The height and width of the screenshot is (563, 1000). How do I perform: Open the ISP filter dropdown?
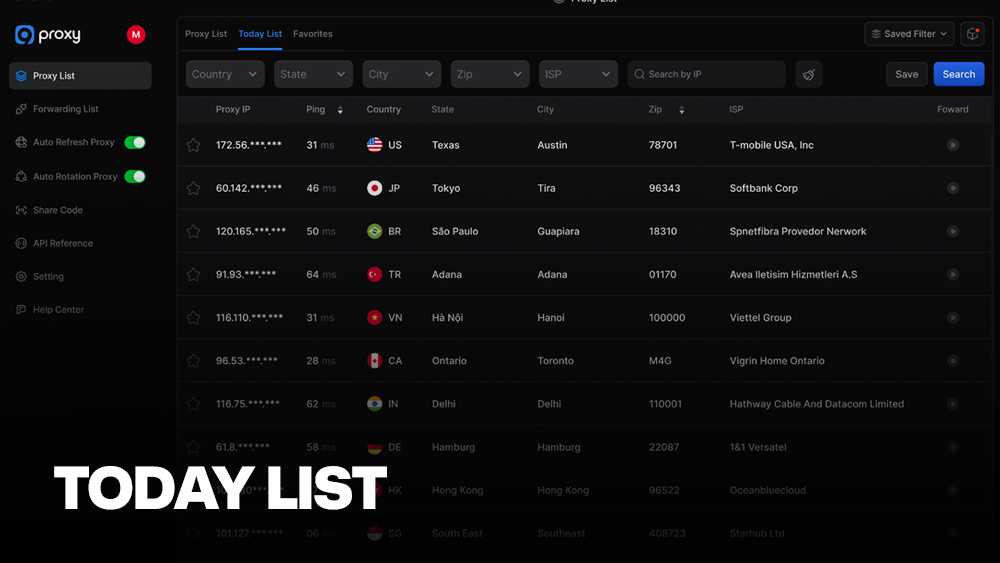[x=578, y=74]
